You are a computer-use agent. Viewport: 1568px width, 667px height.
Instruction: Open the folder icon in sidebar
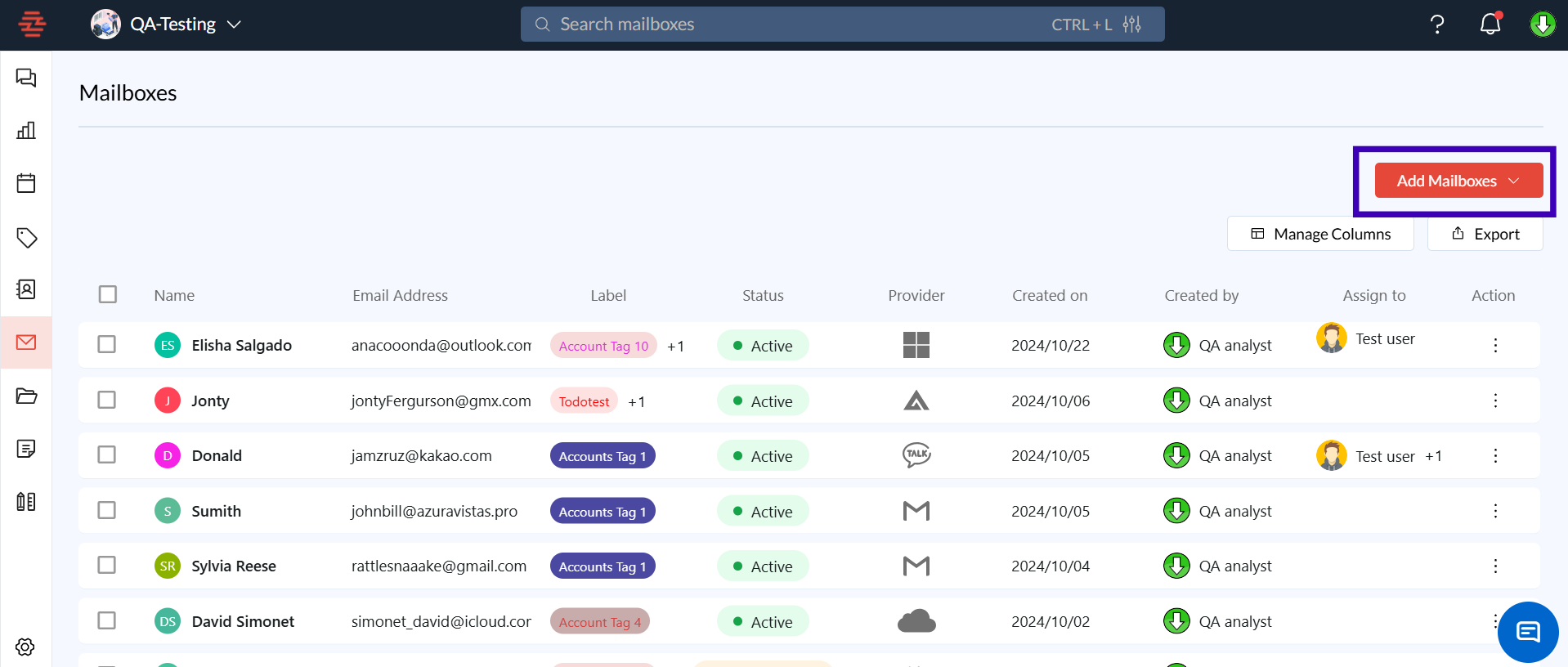[26, 396]
